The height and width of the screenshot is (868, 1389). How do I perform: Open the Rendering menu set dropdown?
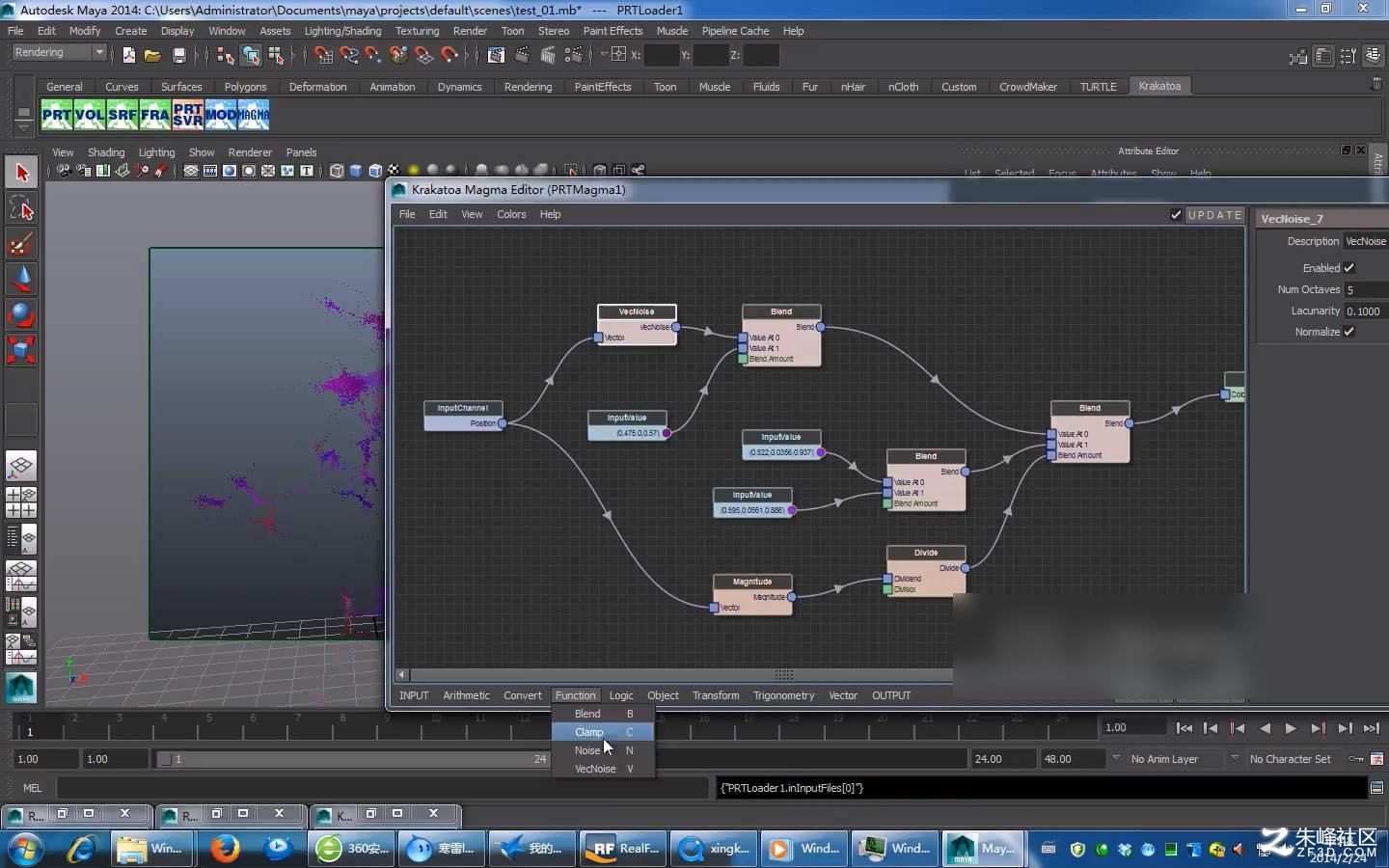(x=59, y=52)
